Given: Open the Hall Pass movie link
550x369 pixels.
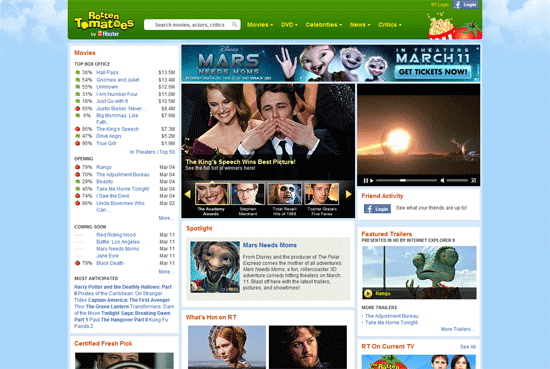Looking at the screenshot, I should (107, 72).
